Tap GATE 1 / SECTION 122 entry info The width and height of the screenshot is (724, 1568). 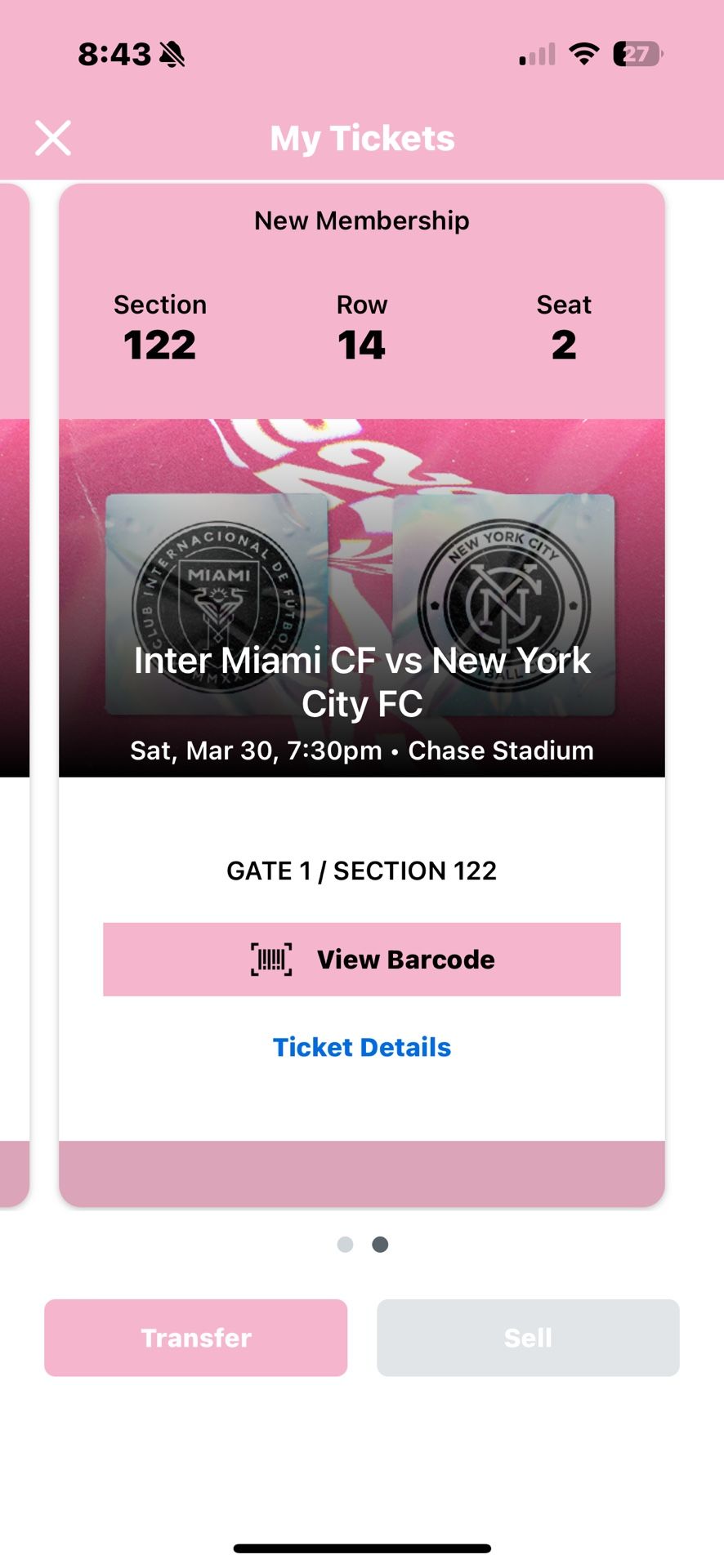point(361,870)
